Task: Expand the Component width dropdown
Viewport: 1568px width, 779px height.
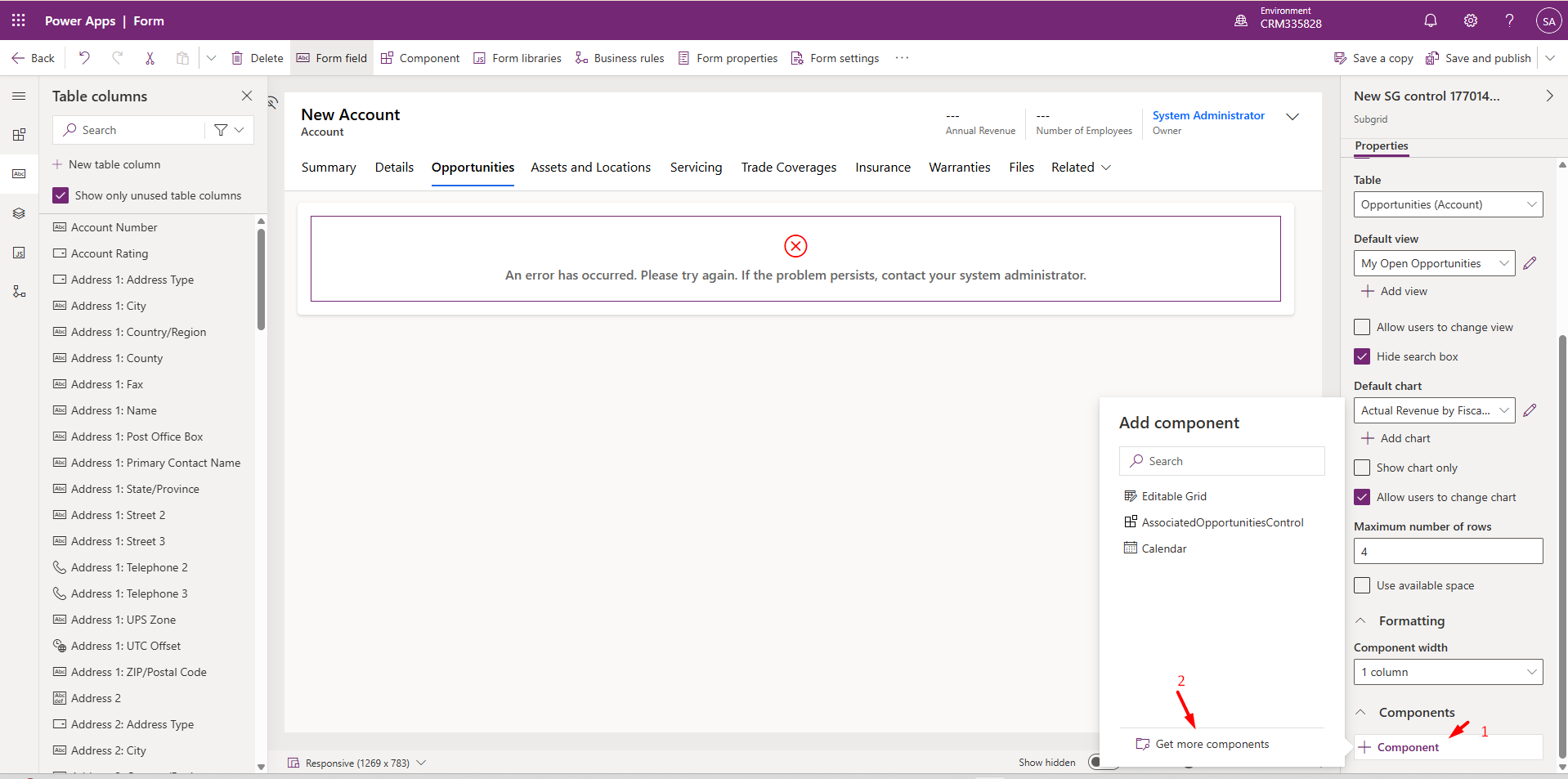Action: click(1448, 672)
